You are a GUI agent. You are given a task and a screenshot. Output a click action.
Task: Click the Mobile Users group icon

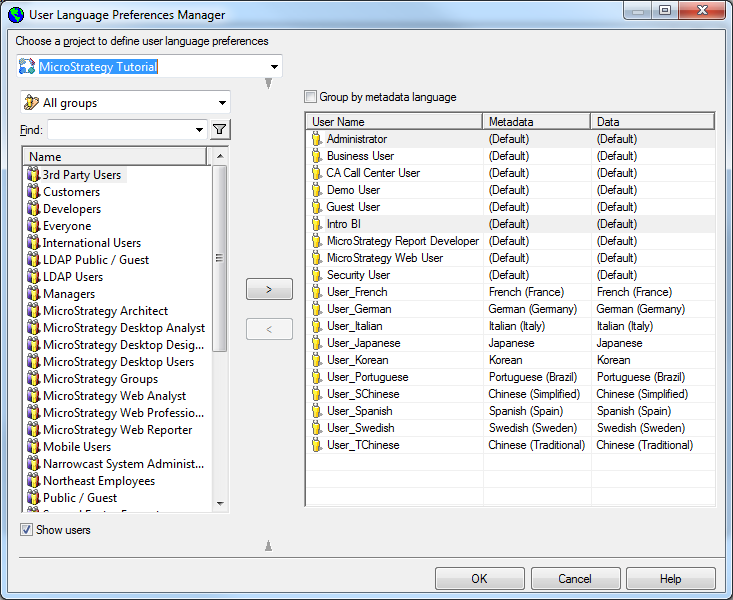[33, 447]
